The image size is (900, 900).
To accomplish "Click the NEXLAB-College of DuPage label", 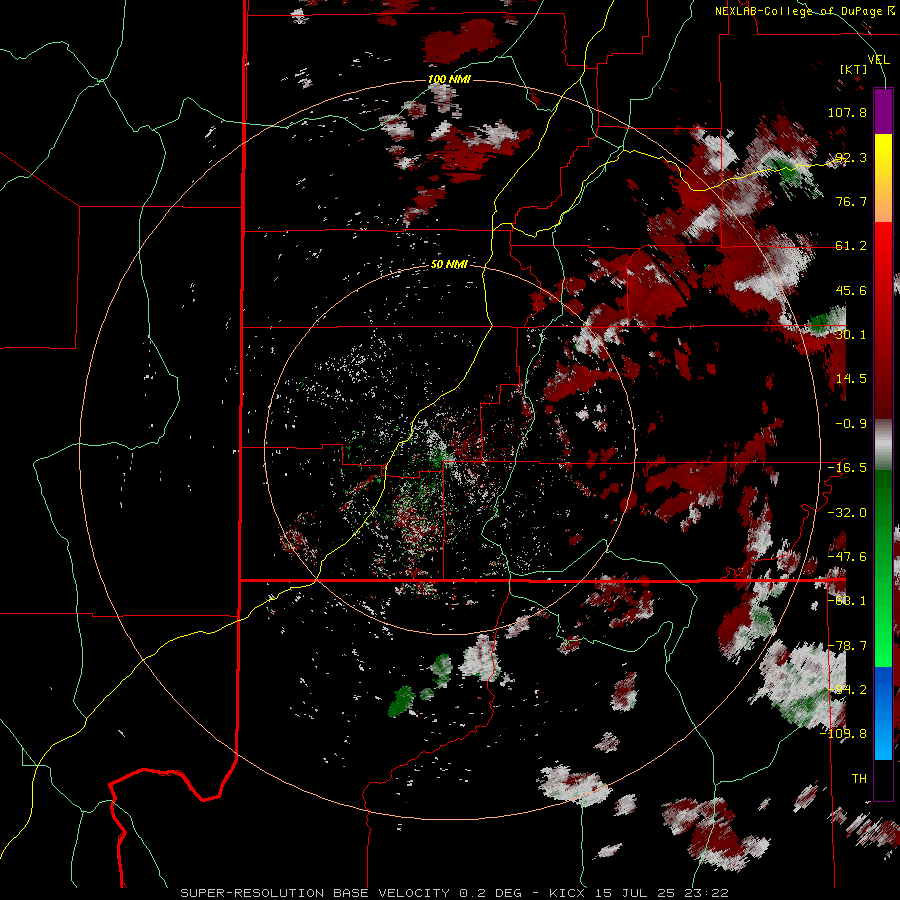I will [x=799, y=11].
